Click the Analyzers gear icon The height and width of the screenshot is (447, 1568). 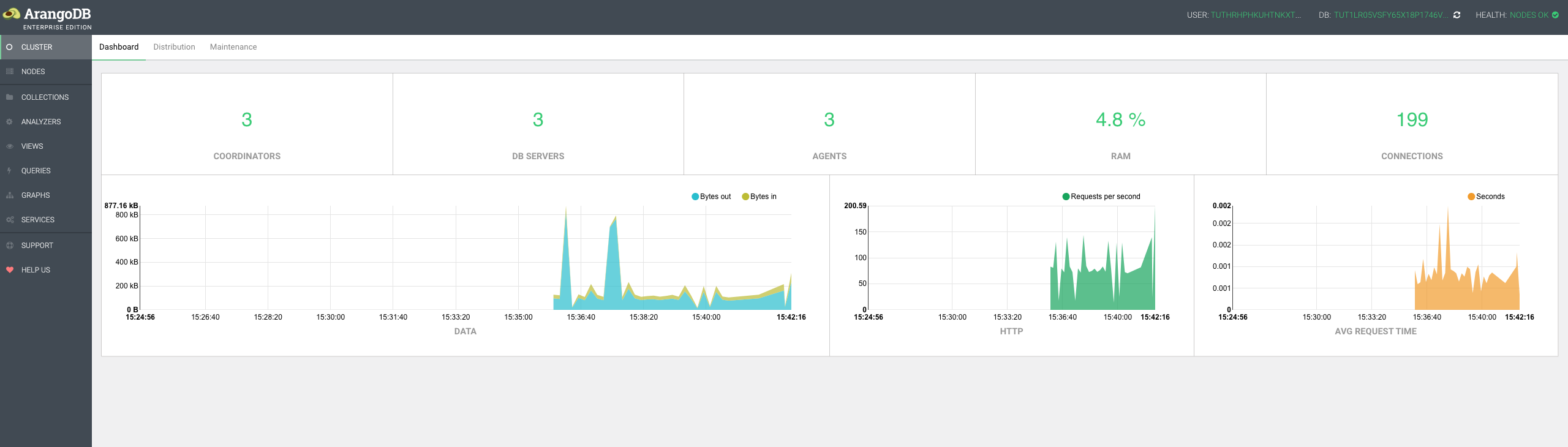pos(9,122)
